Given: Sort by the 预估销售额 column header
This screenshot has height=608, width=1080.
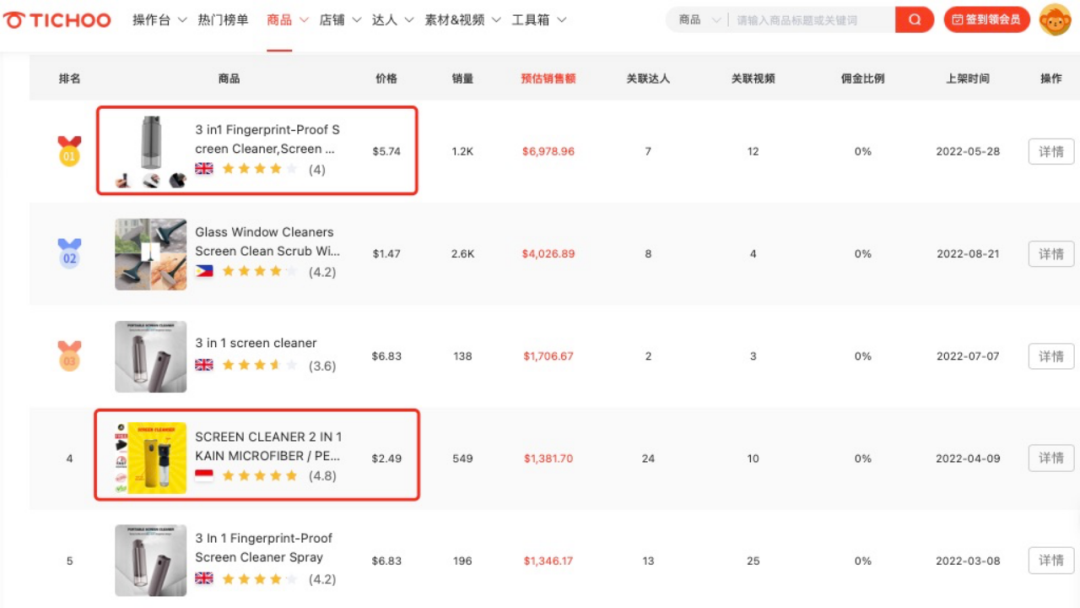Looking at the screenshot, I should coord(548,78).
